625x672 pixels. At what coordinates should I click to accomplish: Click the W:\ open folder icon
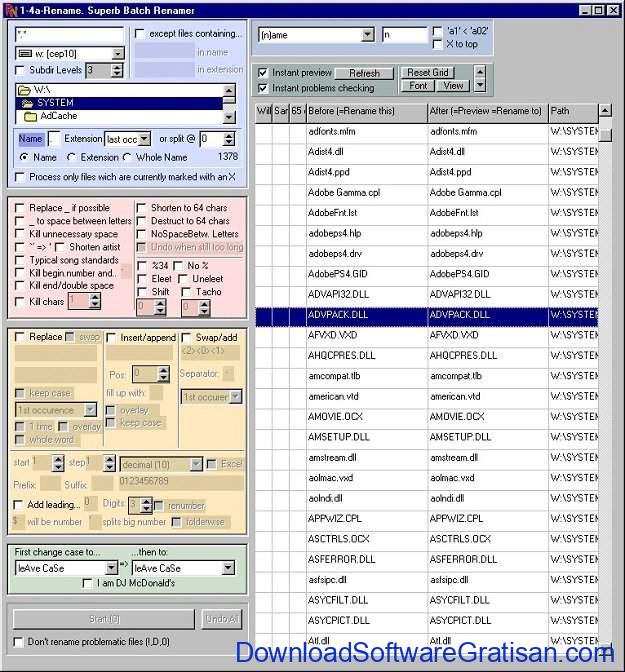(24, 90)
